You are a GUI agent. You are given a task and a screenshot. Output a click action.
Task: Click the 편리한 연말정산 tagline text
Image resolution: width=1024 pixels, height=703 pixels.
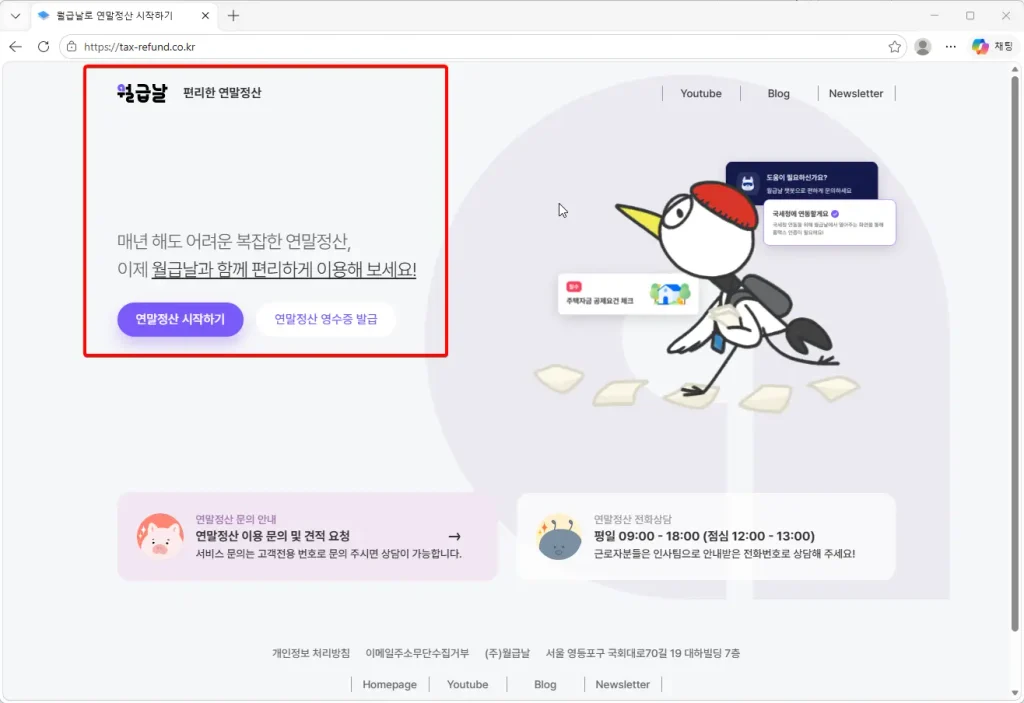pos(222,93)
